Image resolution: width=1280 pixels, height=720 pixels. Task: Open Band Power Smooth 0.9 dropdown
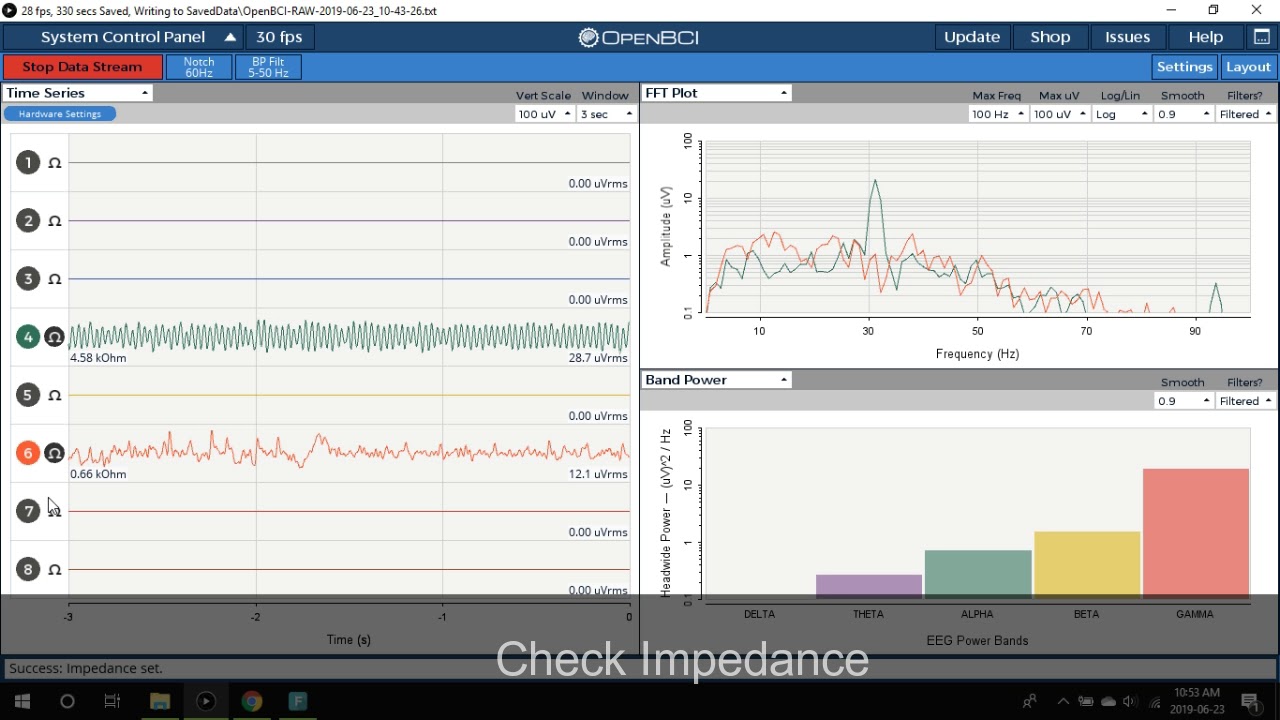1183,401
